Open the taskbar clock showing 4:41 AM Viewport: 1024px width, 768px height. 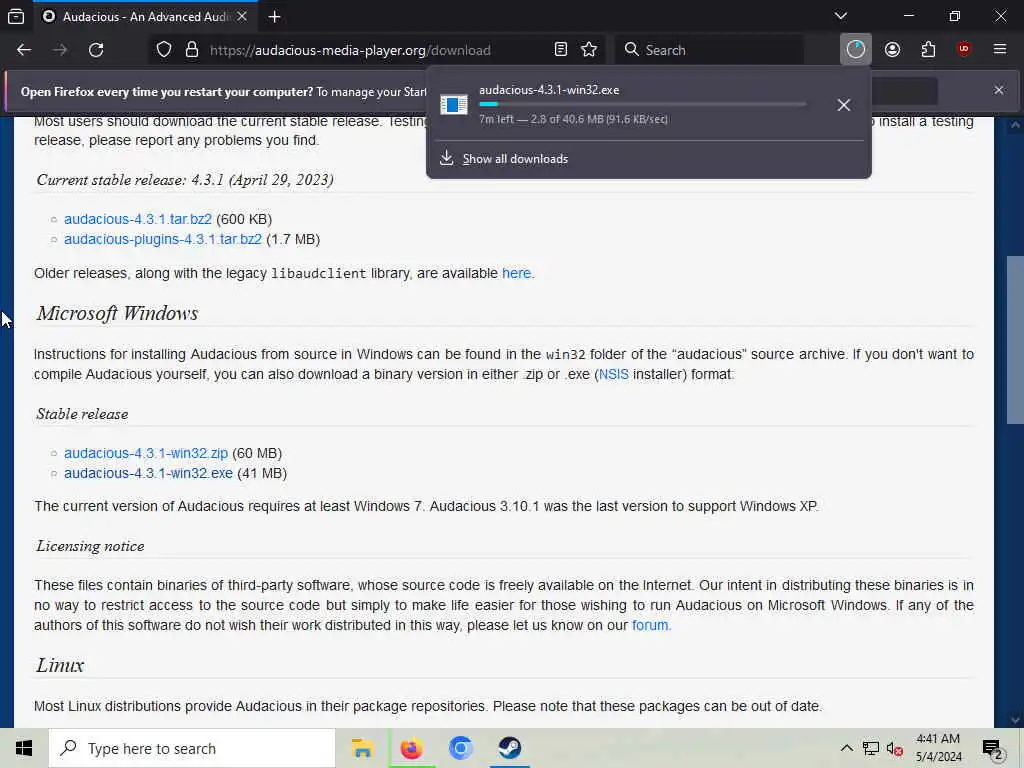click(938, 748)
